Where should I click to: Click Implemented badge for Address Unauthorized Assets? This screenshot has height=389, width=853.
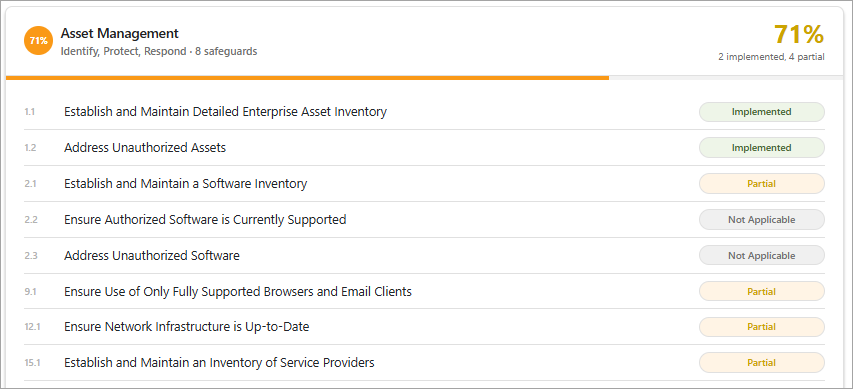(x=762, y=148)
